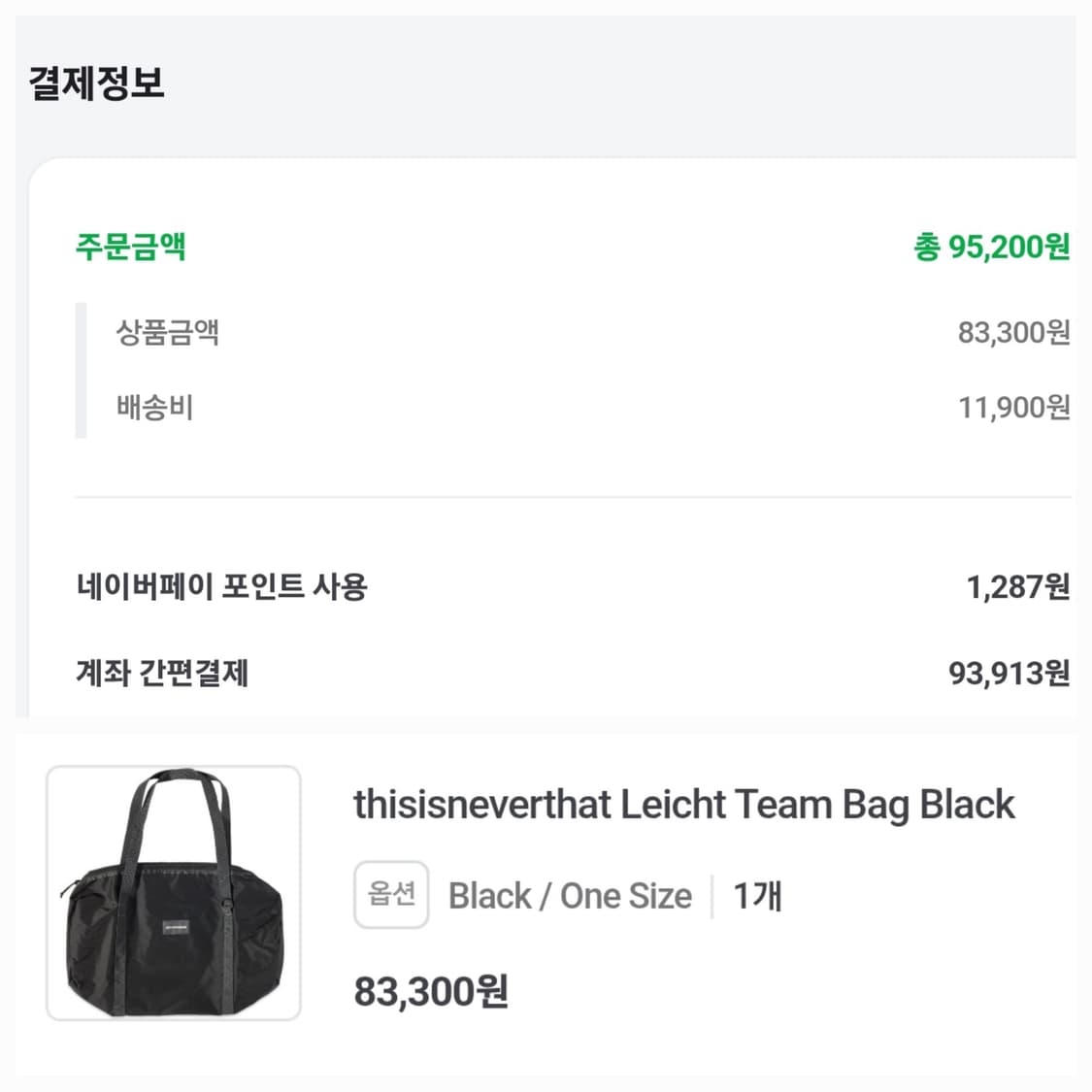This screenshot has width=1092, height=1092.
Task: Select the vertical bar beside 상품금액 breakdown
Action: point(81,370)
